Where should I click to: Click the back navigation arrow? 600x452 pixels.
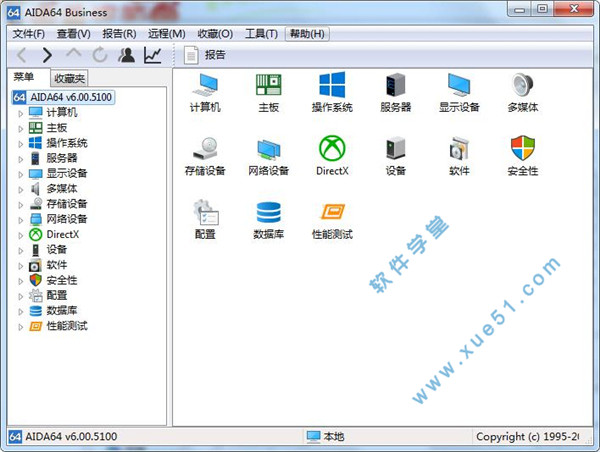22,55
